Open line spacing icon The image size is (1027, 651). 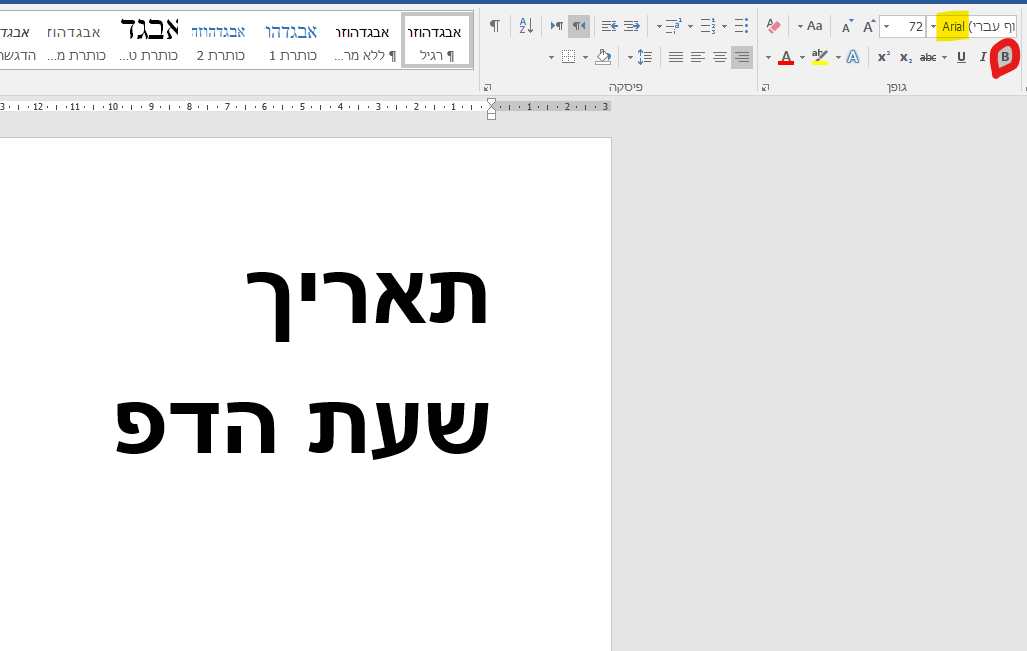[x=644, y=58]
